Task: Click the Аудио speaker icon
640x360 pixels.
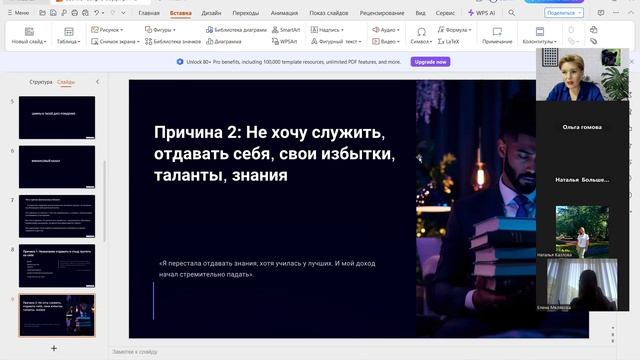Action: click(x=376, y=30)
